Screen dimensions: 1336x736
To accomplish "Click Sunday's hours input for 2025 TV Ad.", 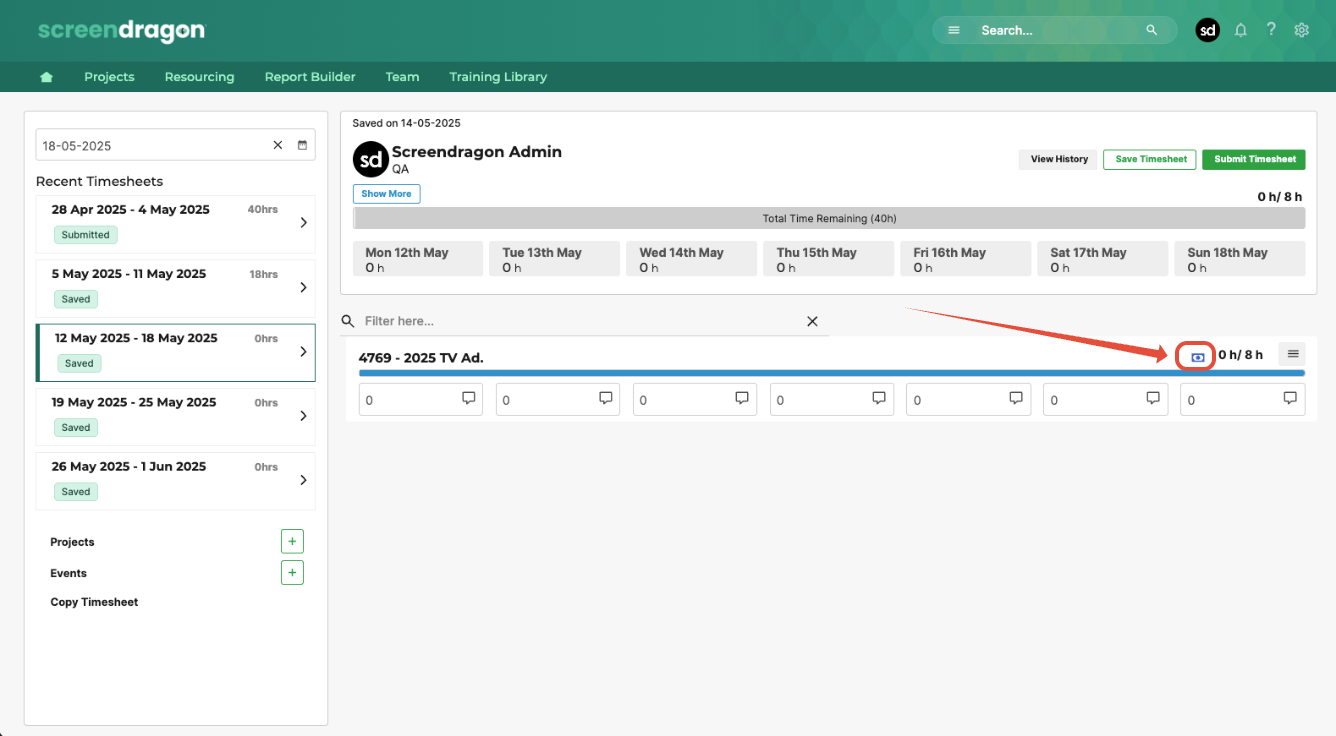I will (x=1243, y=399).
